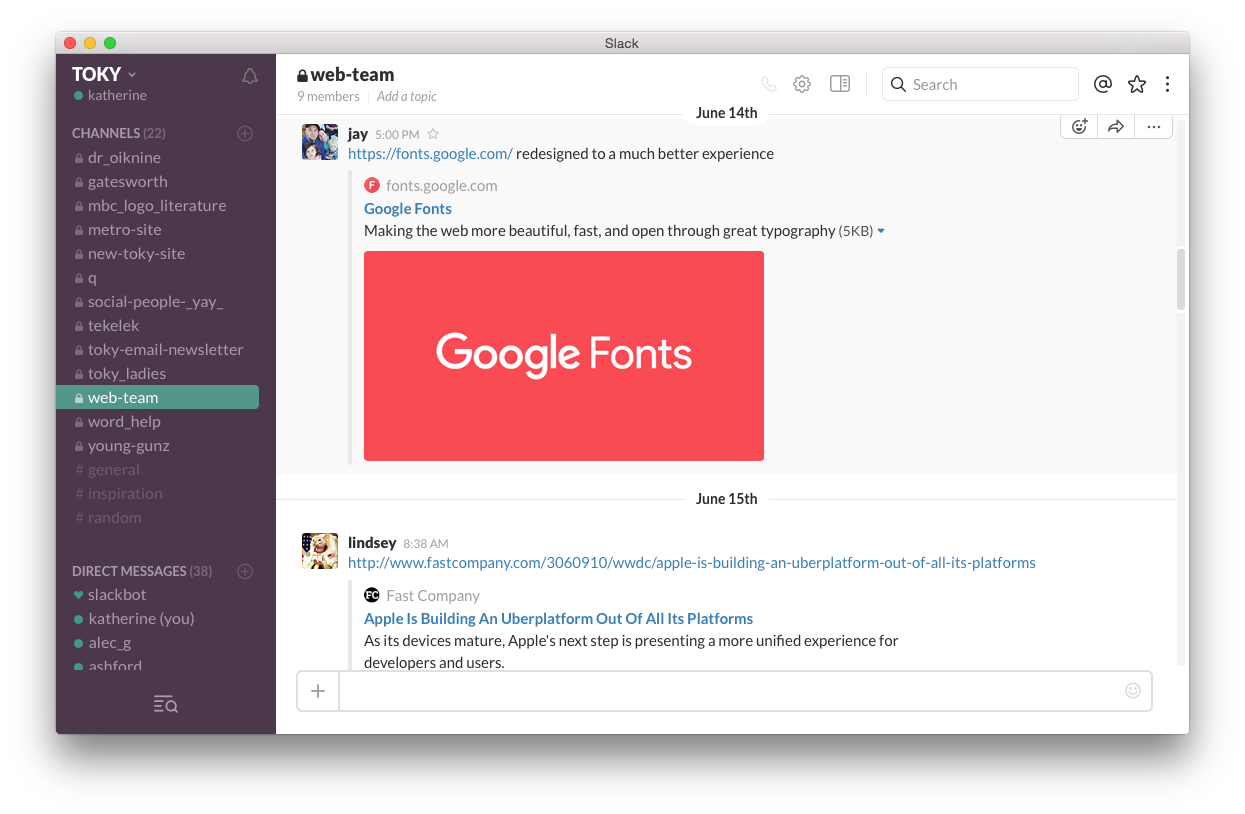Open notification preferences bell icon
Image resolution: width=1245 pixels, height=814 pixels.
coord(250,76)
